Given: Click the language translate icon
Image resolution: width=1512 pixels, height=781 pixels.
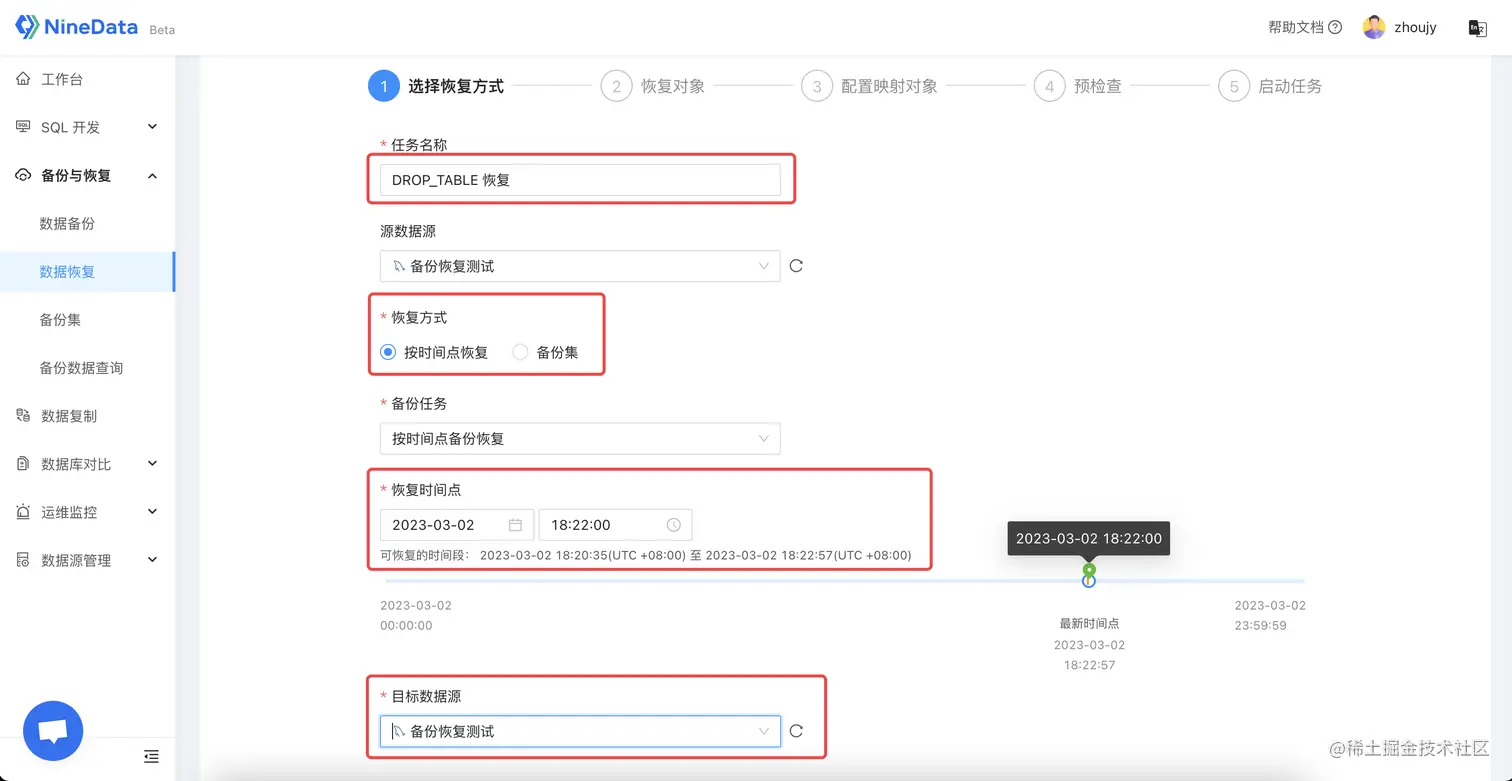Looking at the screenshot, I should 1477,28.
